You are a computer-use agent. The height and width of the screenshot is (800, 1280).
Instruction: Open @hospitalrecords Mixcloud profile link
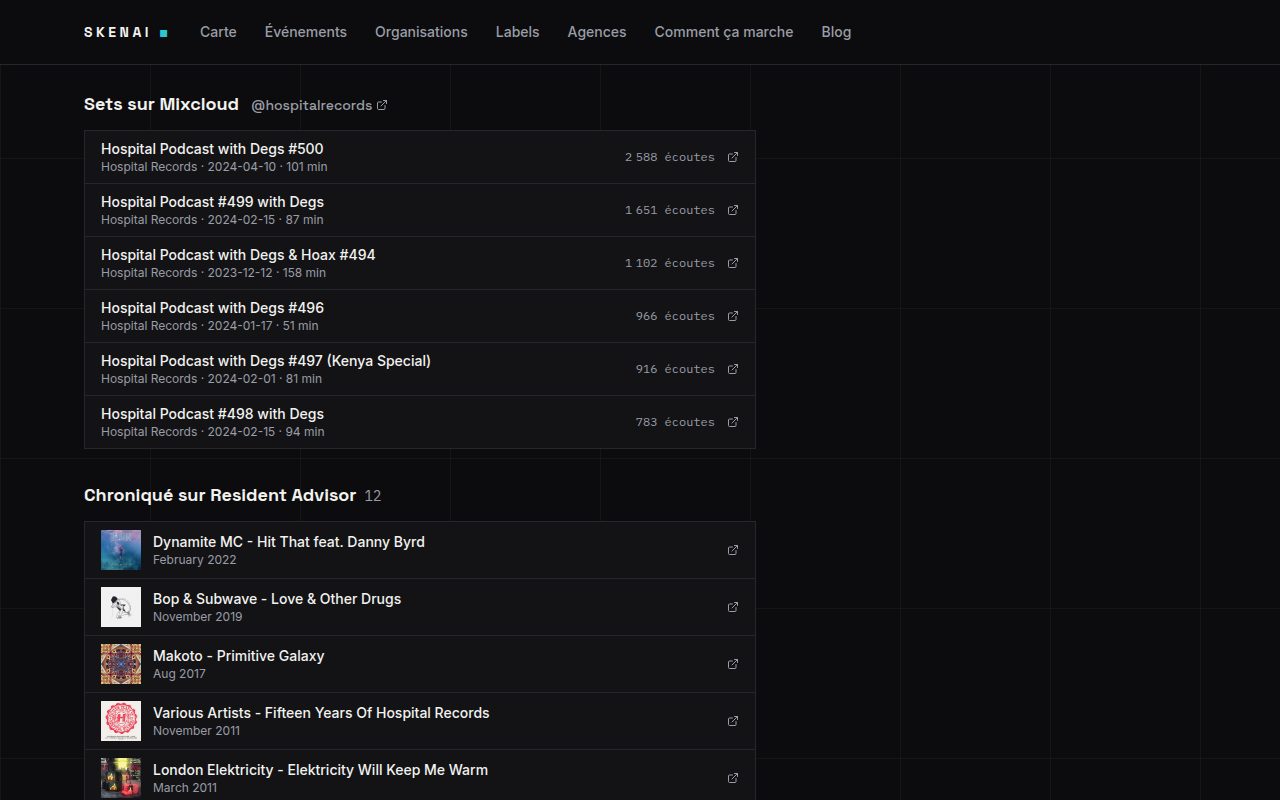319,105
